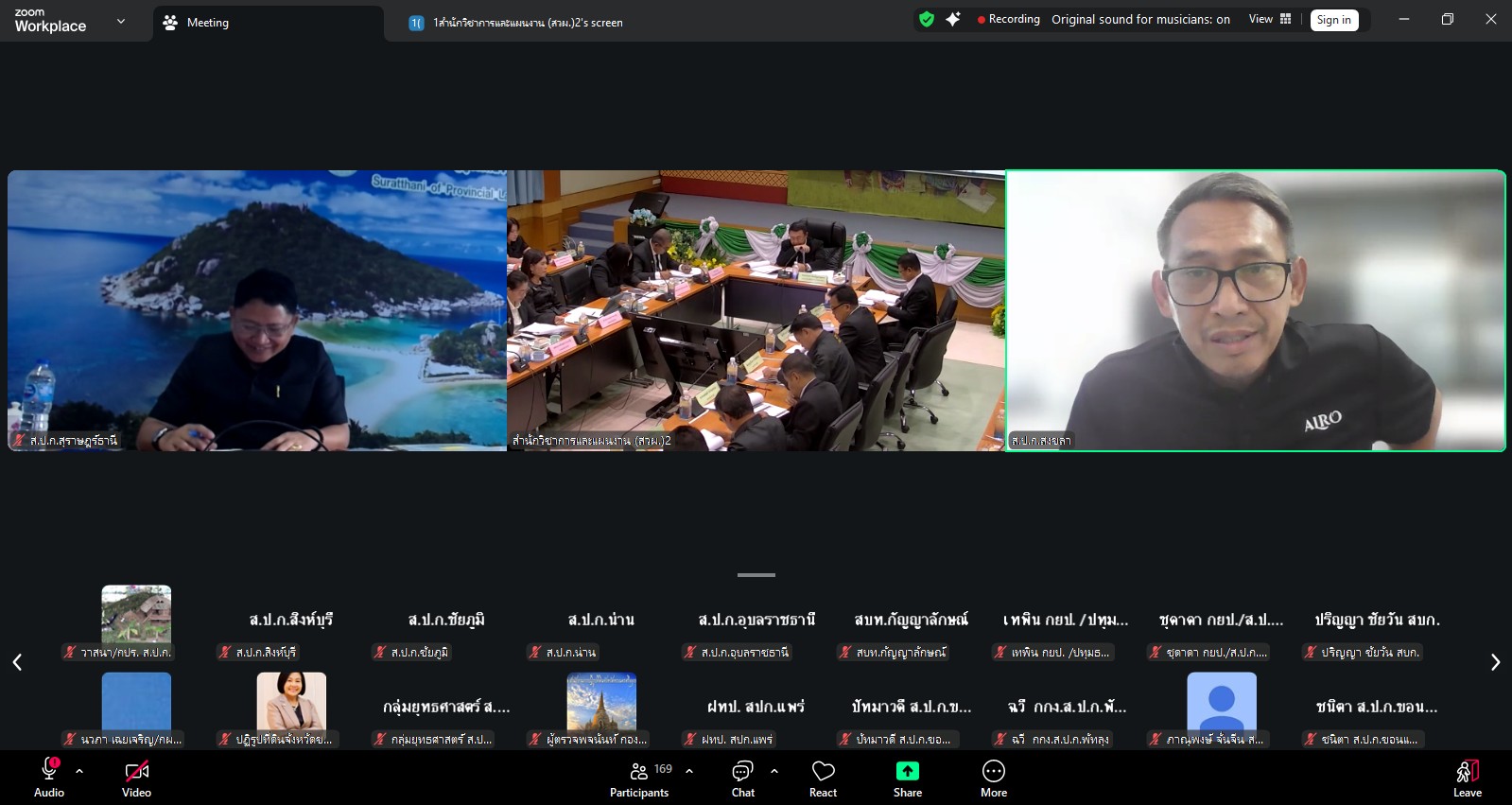Open the React emoji menu
Image resolution: width=1512 pixels, height=805 pixels.
(823, 779)
